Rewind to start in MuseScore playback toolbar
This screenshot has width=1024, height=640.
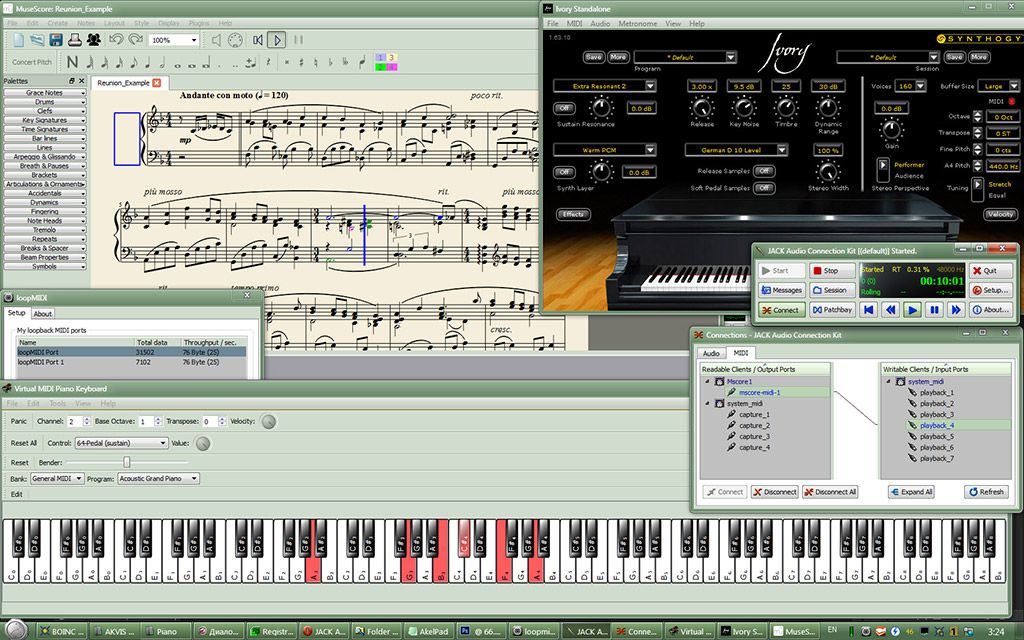tap(258, 40)
